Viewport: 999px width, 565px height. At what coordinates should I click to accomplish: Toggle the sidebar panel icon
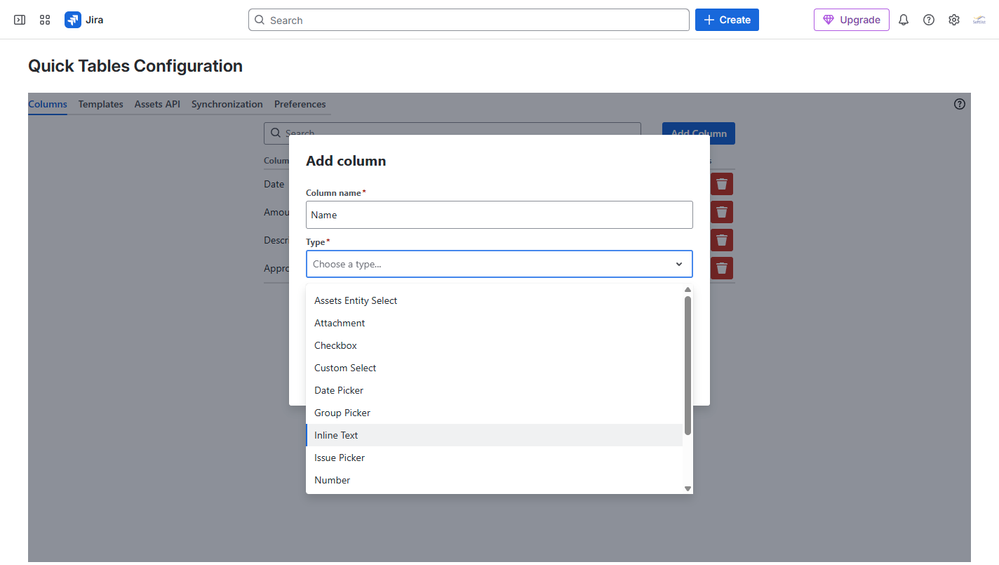(x=20, y=20)
